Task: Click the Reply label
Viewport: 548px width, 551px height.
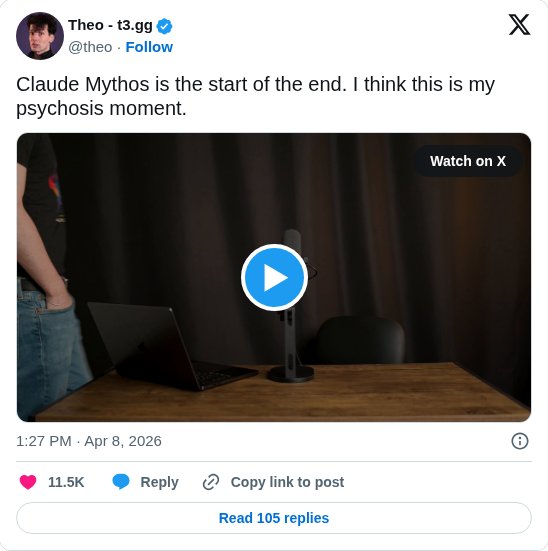Action: tap(159, 482)
